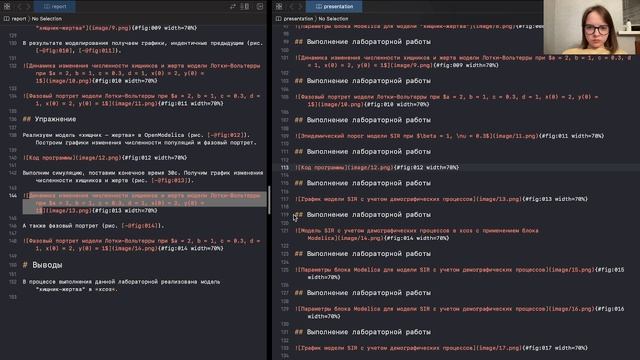The height and width of the screenshot is (360, 640).
Task: Click 'Эпидемический порог модели SIR' line
Action: tap(449, 136)
